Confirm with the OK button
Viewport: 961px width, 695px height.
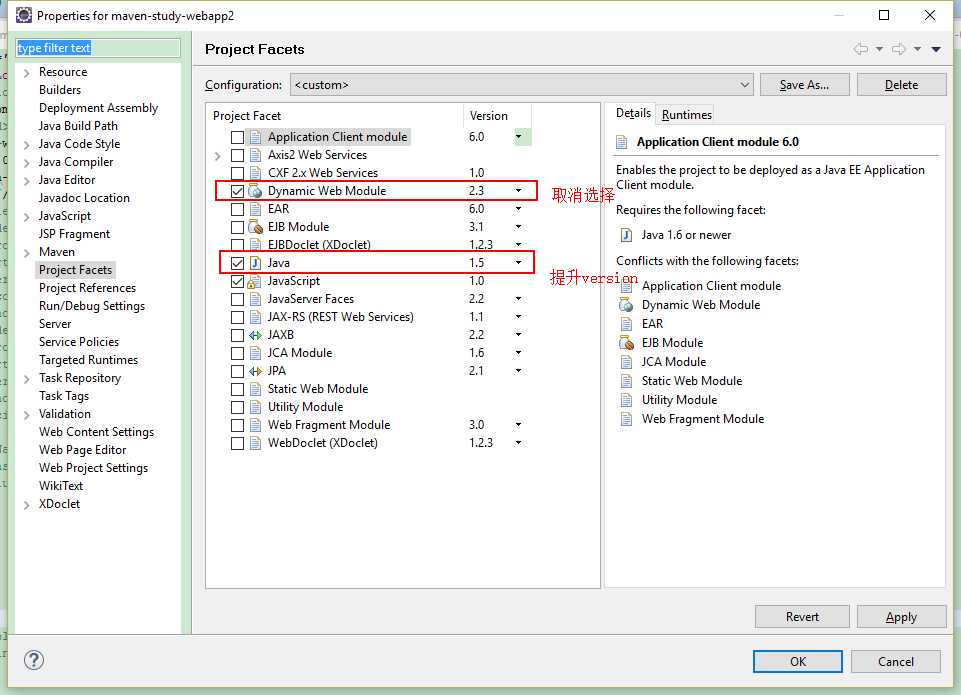797,661
